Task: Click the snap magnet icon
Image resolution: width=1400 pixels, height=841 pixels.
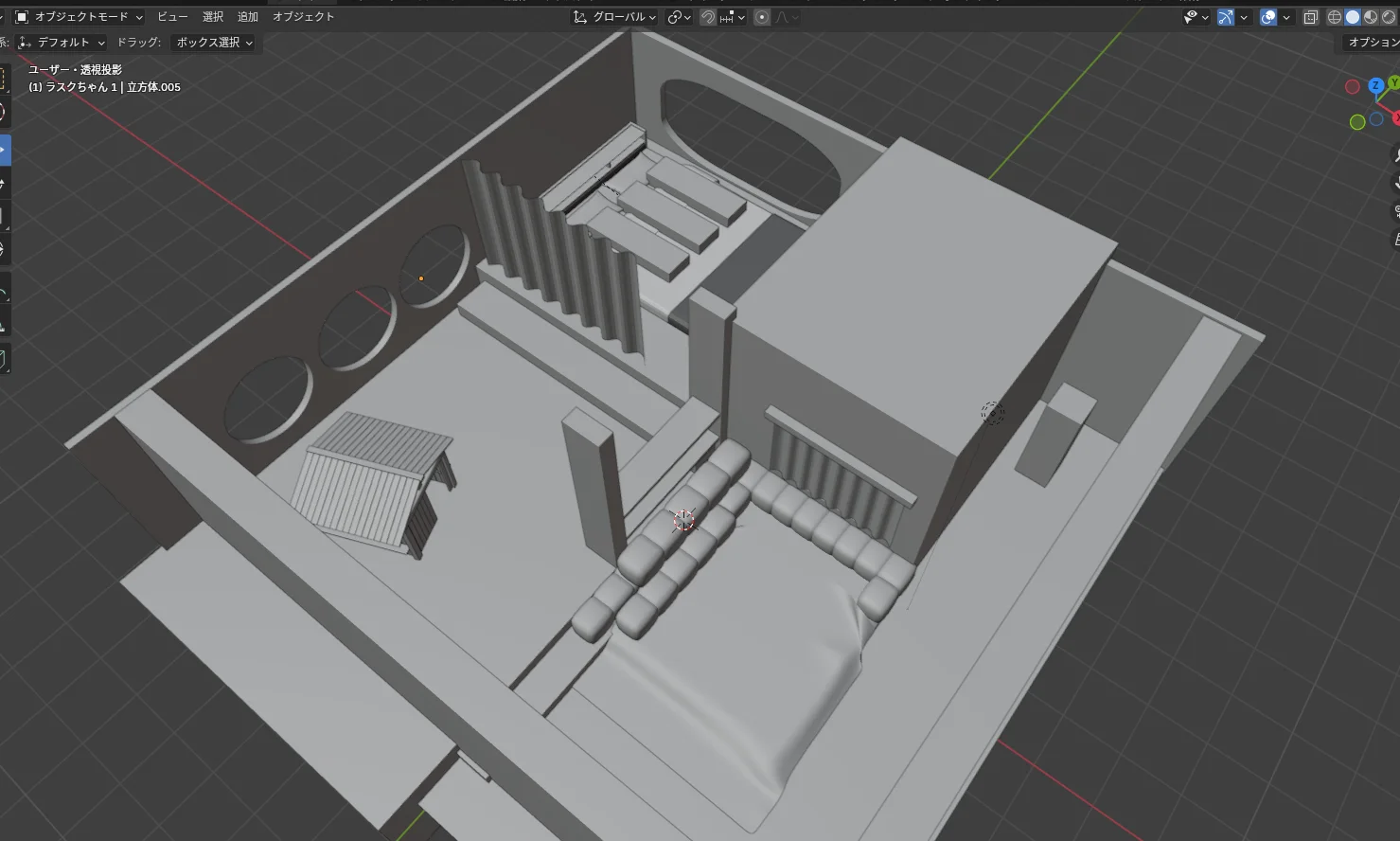Action: pos(707,17)
